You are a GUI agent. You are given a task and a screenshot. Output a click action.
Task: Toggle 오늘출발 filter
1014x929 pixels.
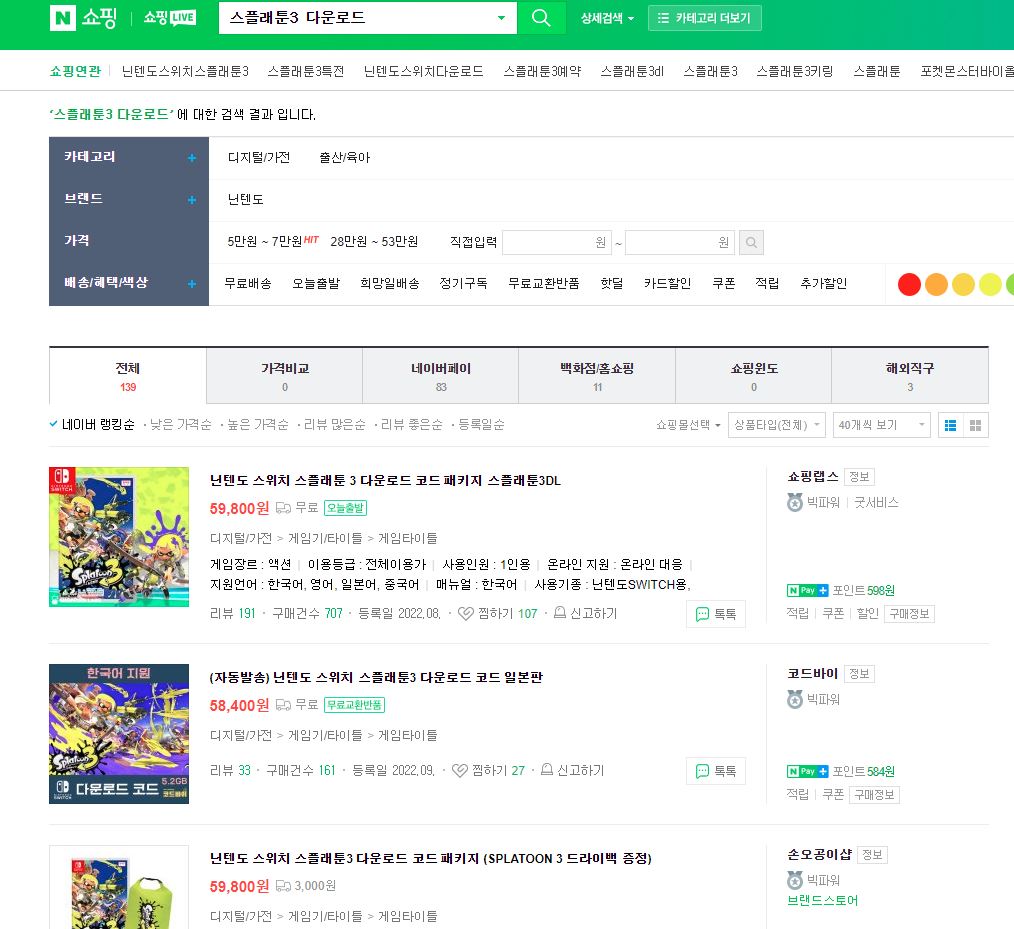pos(316,283)
